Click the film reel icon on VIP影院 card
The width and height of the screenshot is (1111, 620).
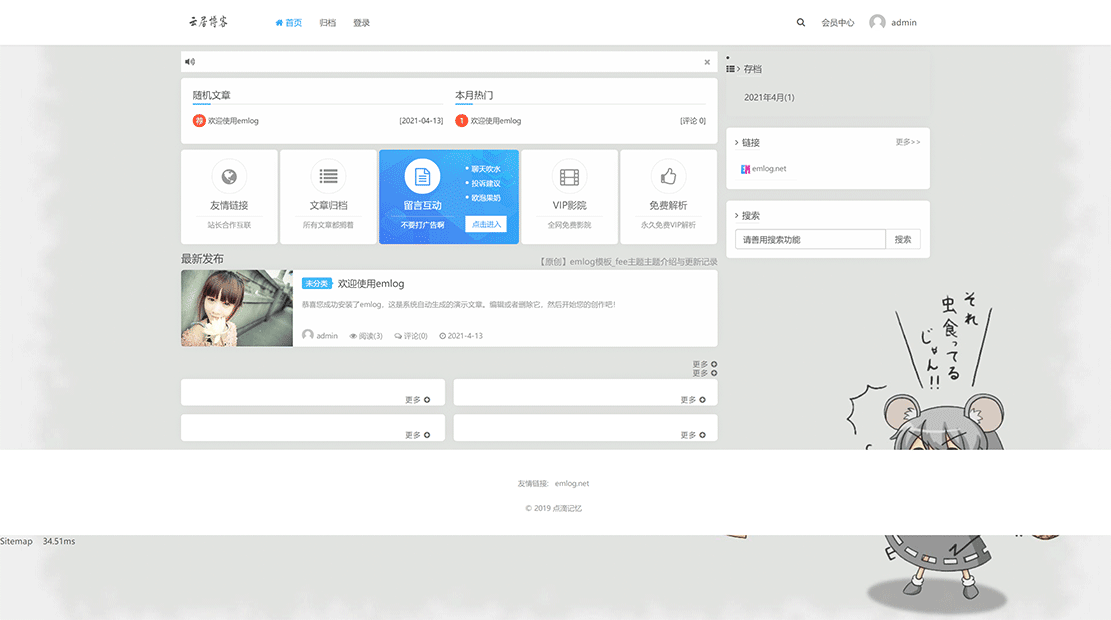(x=570, y=178)
